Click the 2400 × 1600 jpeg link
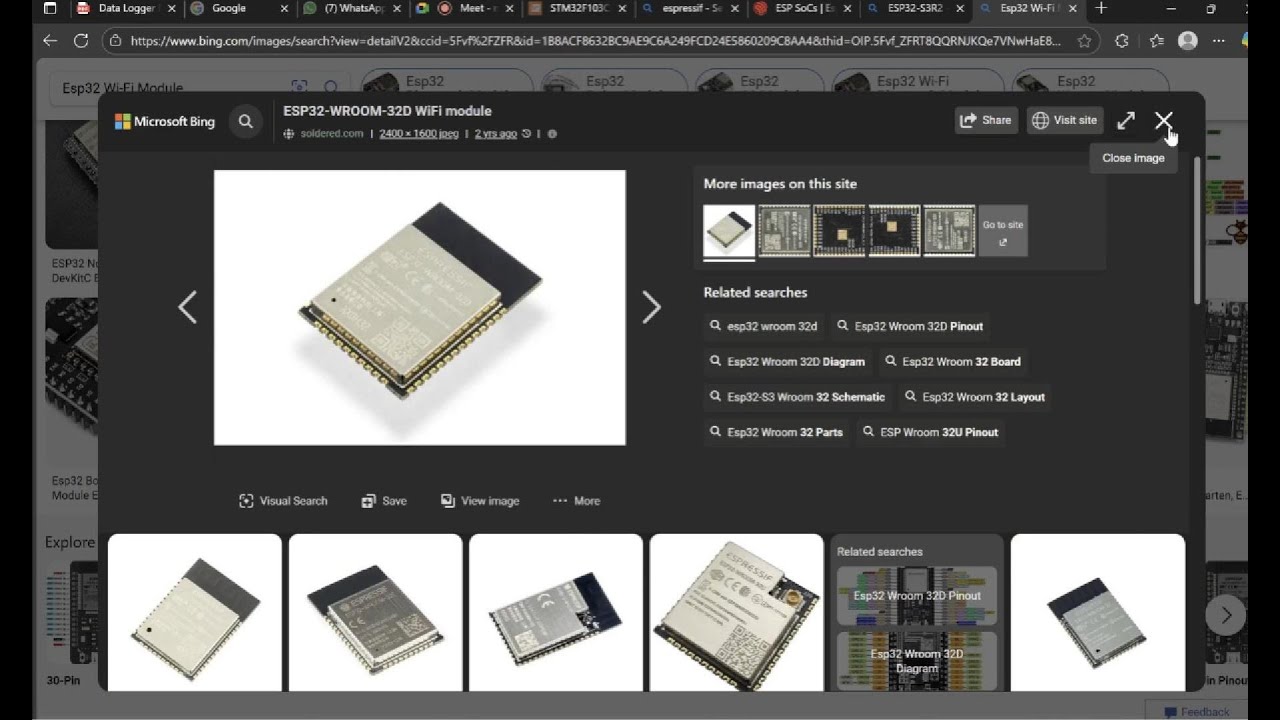The width and height of the screenshot is (1280, 720). [x=419, y=133]
